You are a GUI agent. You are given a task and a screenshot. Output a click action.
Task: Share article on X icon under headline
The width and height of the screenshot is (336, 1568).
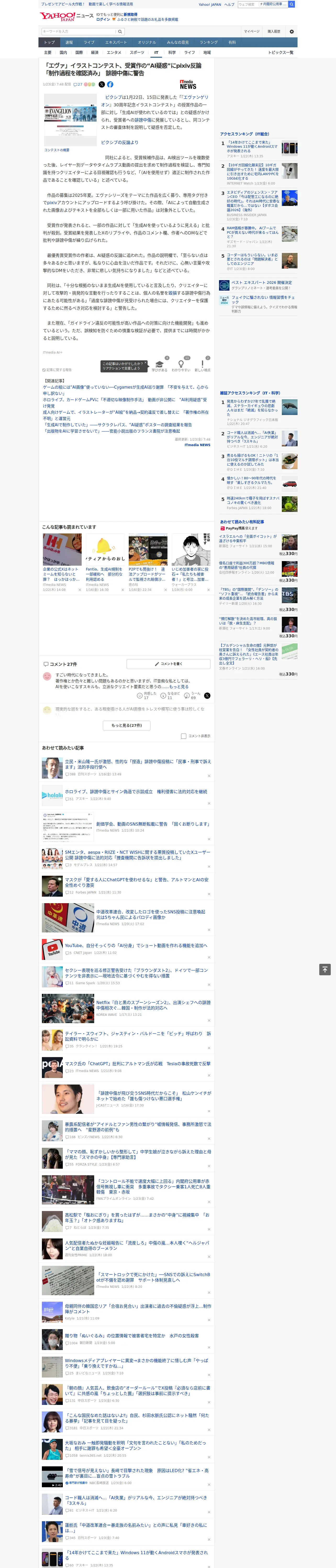pyautogui.click(x=102, y=85)
